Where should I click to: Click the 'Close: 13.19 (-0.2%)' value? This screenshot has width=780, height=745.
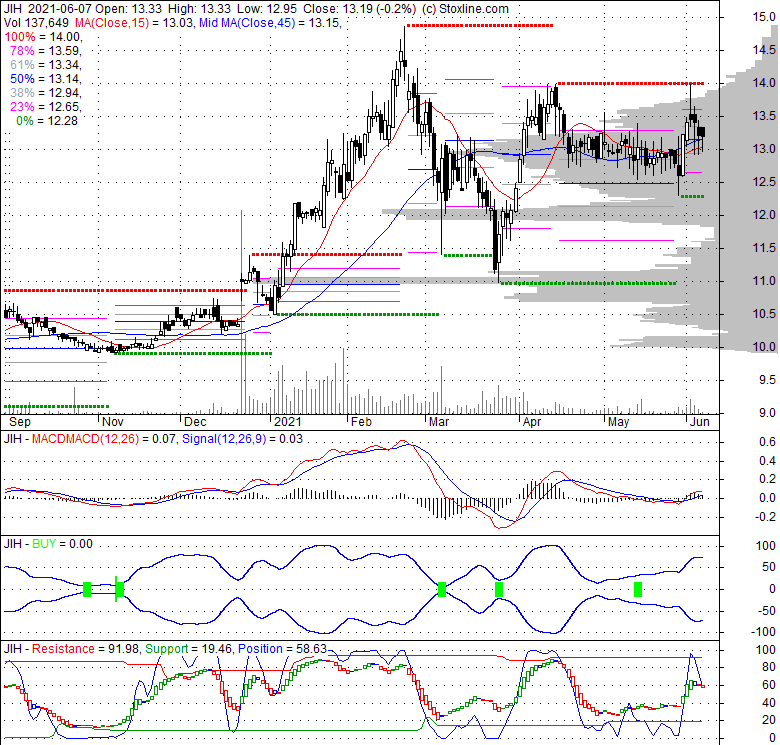click(359, 9)
